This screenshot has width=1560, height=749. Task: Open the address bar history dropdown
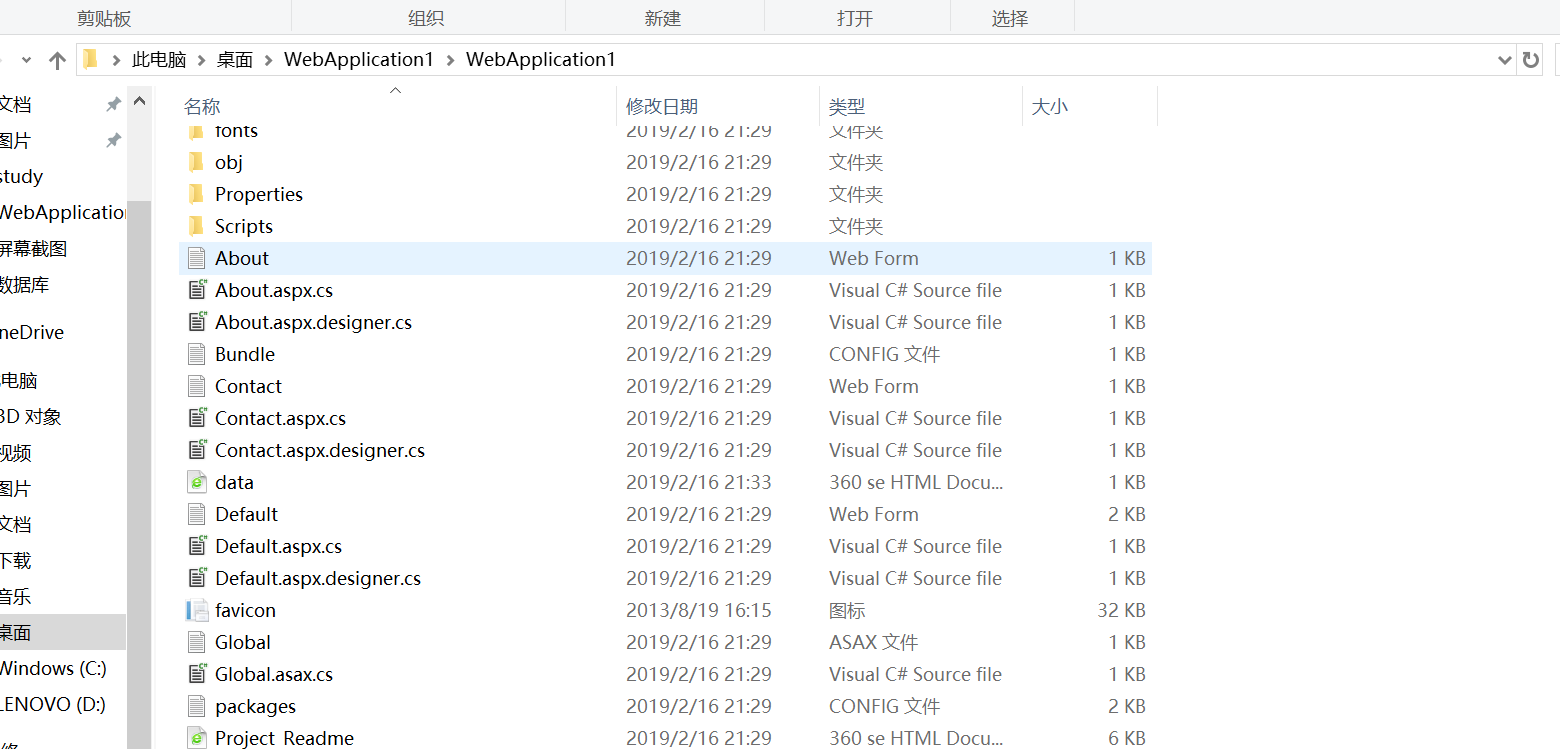pyautogui.click(x=1504, y=60)
